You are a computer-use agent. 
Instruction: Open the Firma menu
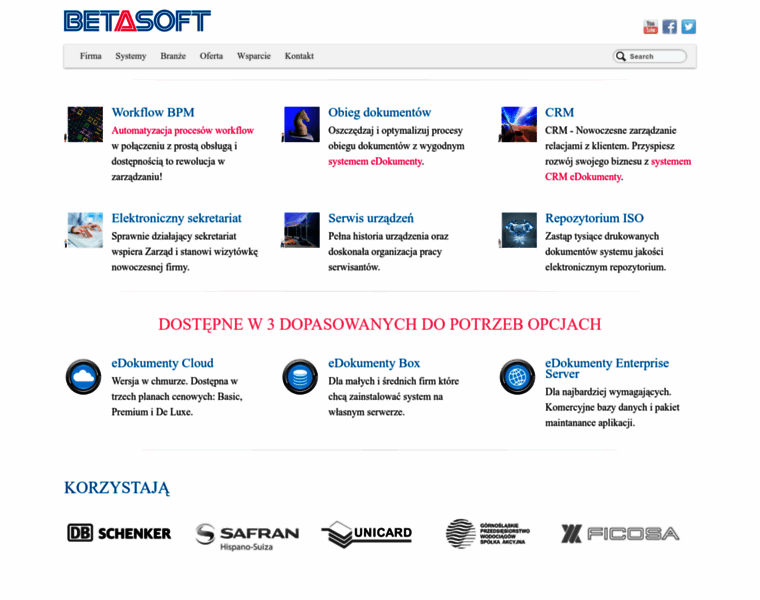pyautogui.click(x=91, y=56)
